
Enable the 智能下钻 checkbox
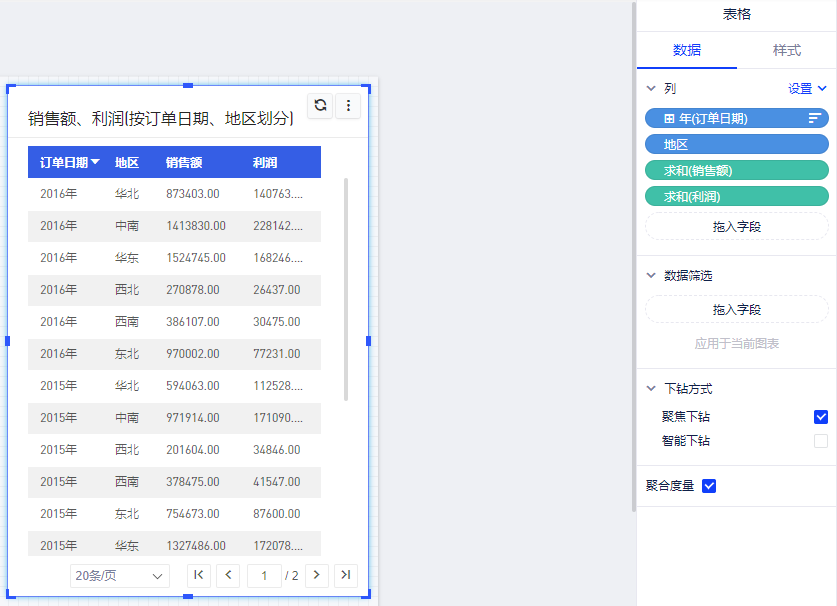click(821, 441)
